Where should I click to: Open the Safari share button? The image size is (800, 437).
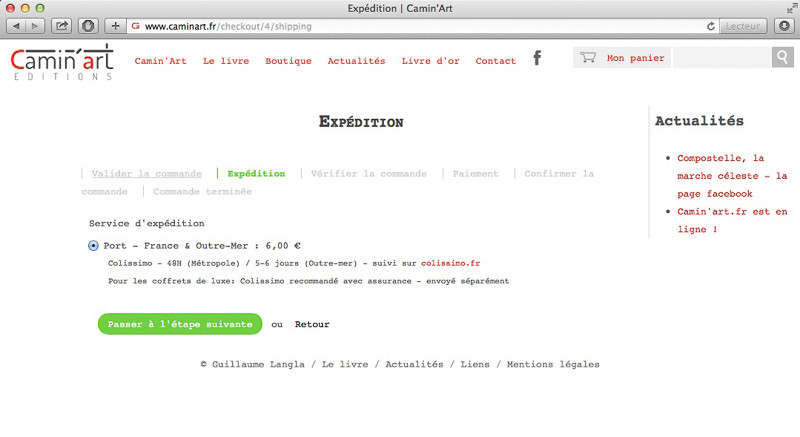click(x=62, y=25)
